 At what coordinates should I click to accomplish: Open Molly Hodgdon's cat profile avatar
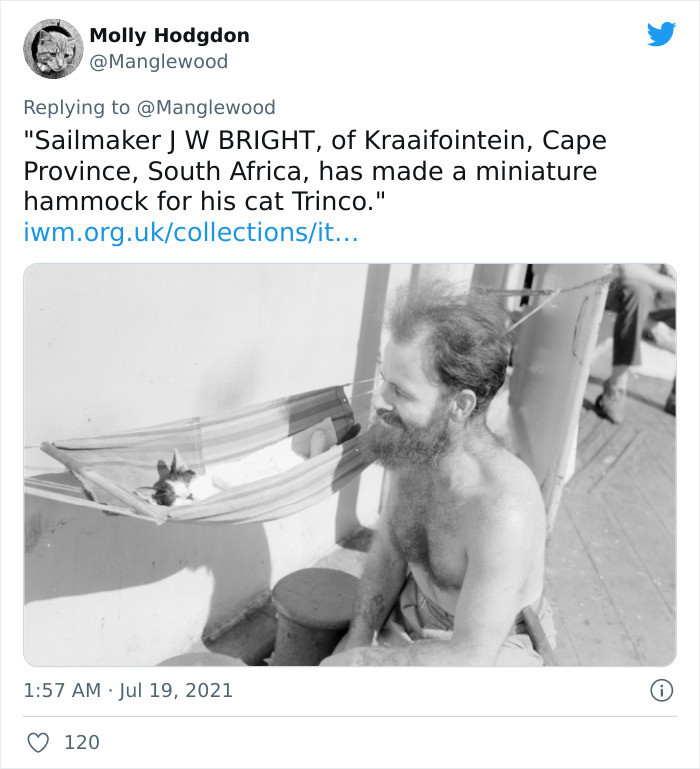point(53,48)
